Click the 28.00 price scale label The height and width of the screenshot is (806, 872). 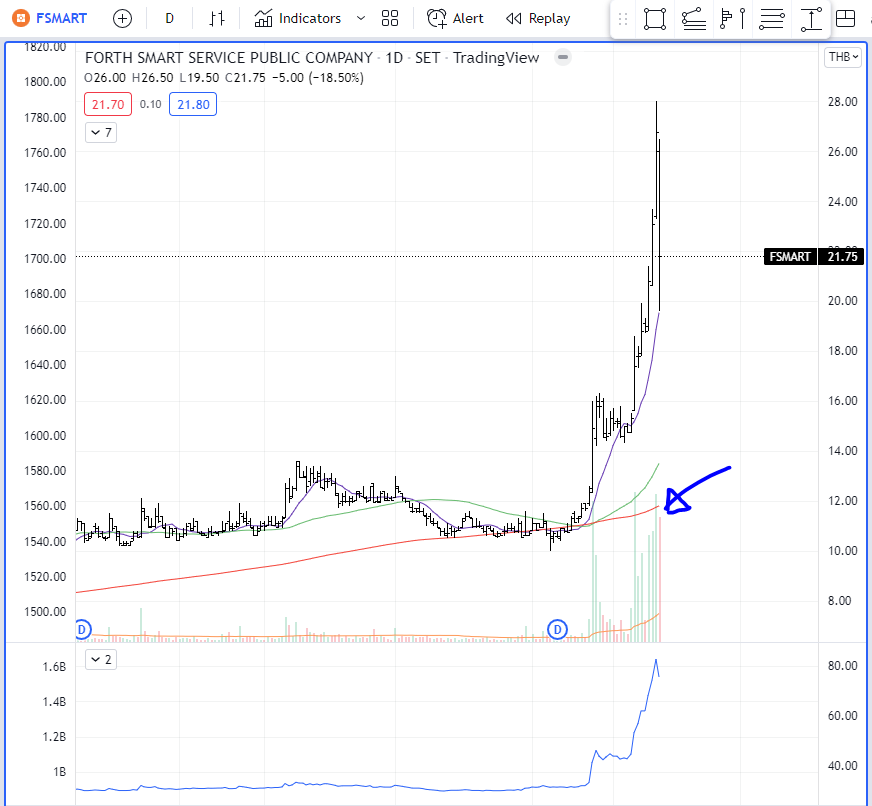pos(842,101)
